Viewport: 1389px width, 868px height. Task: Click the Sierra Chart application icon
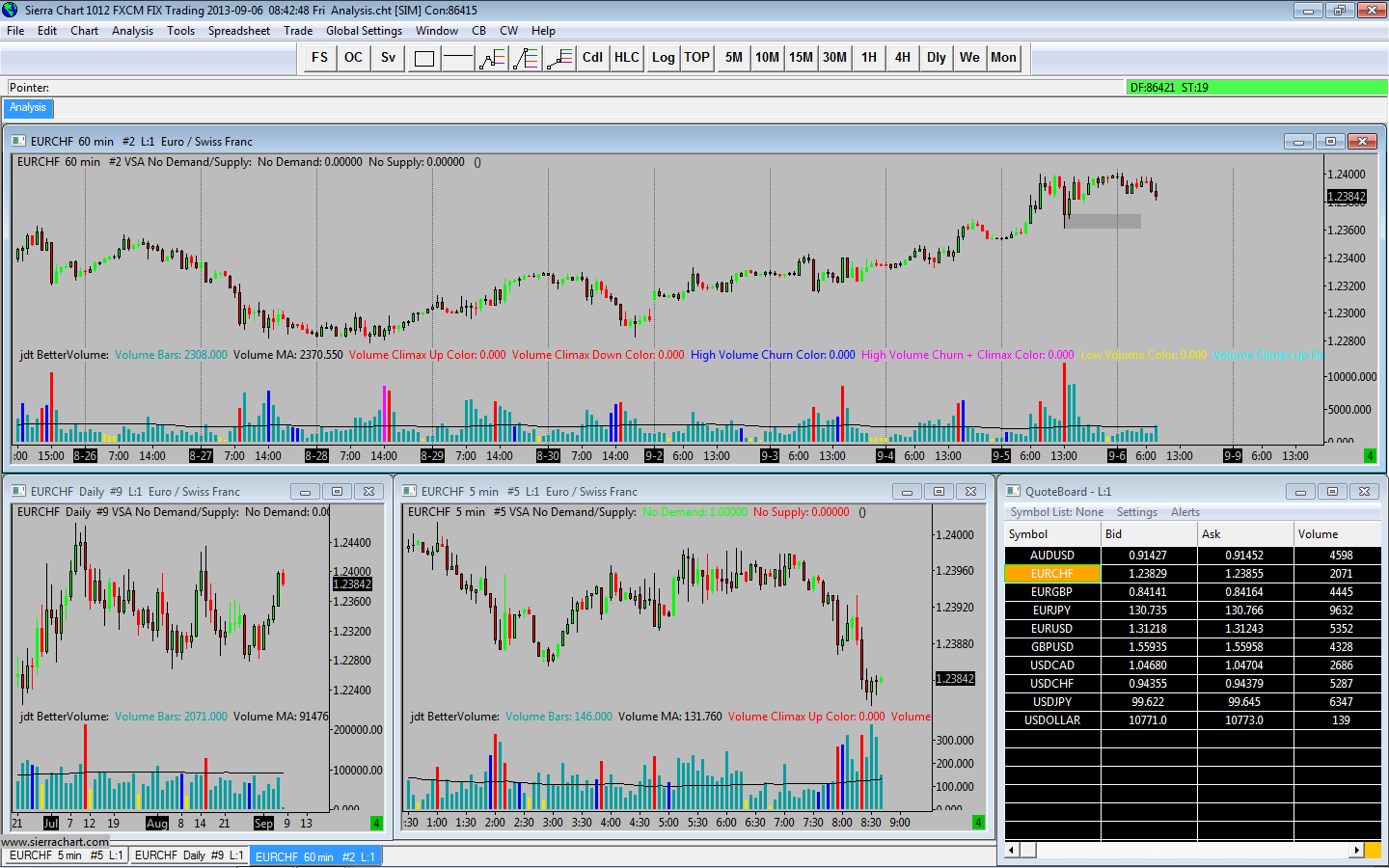tap(11, 11)
